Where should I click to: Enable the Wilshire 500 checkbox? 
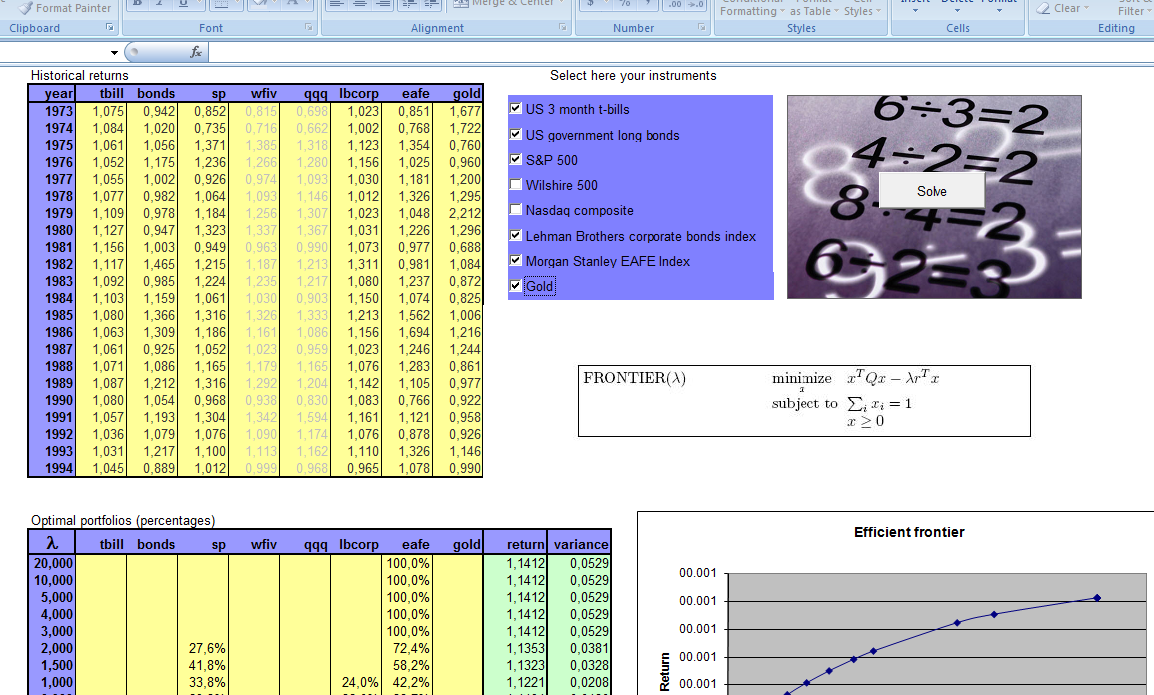tap(516, 185)
